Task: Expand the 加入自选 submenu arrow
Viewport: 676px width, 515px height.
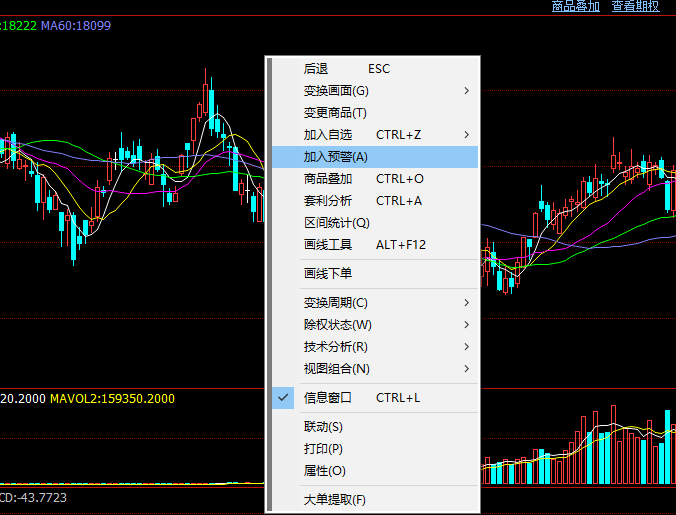Action: coord(467,135)
